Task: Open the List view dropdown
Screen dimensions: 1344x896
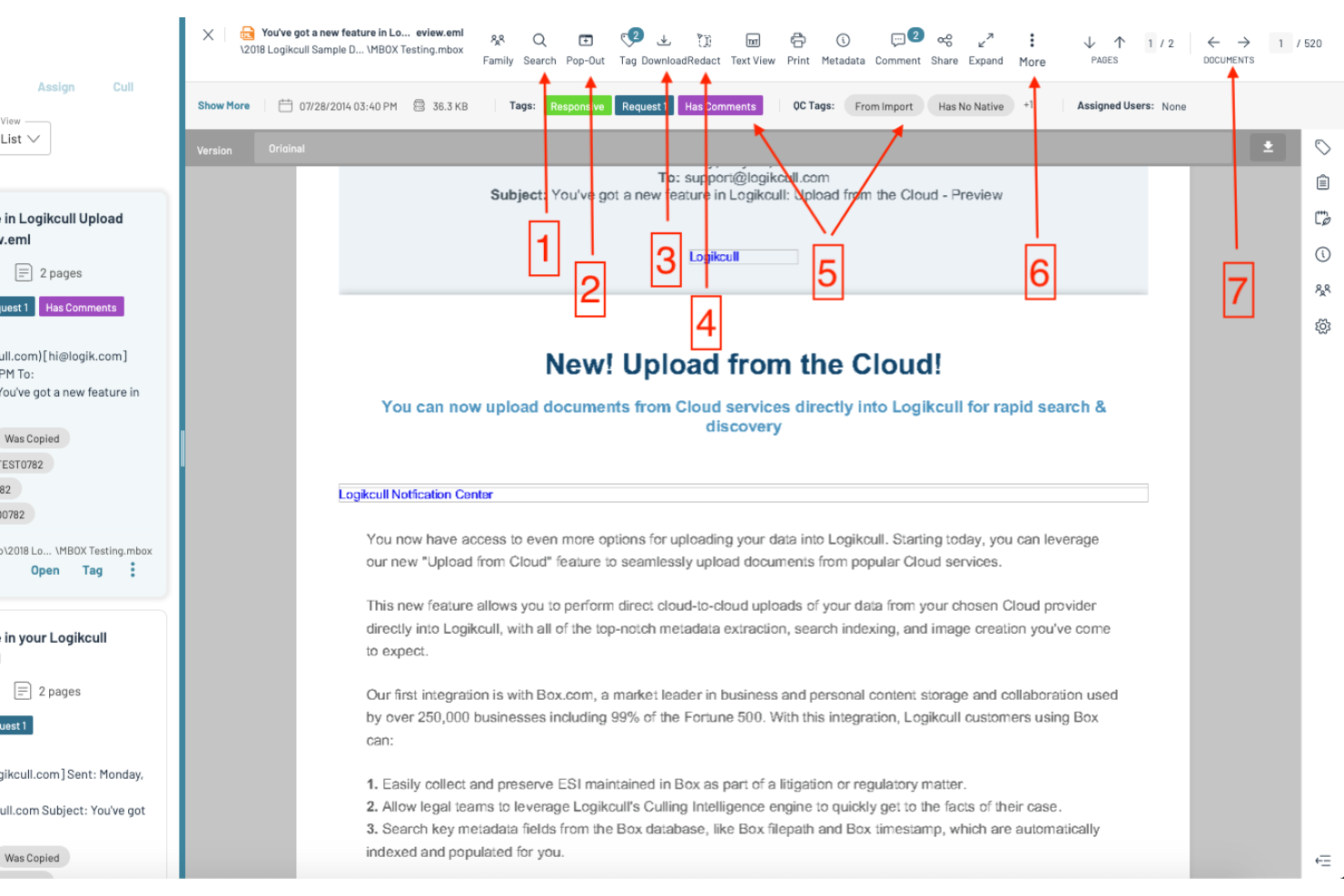Action: tap(24, 139)
